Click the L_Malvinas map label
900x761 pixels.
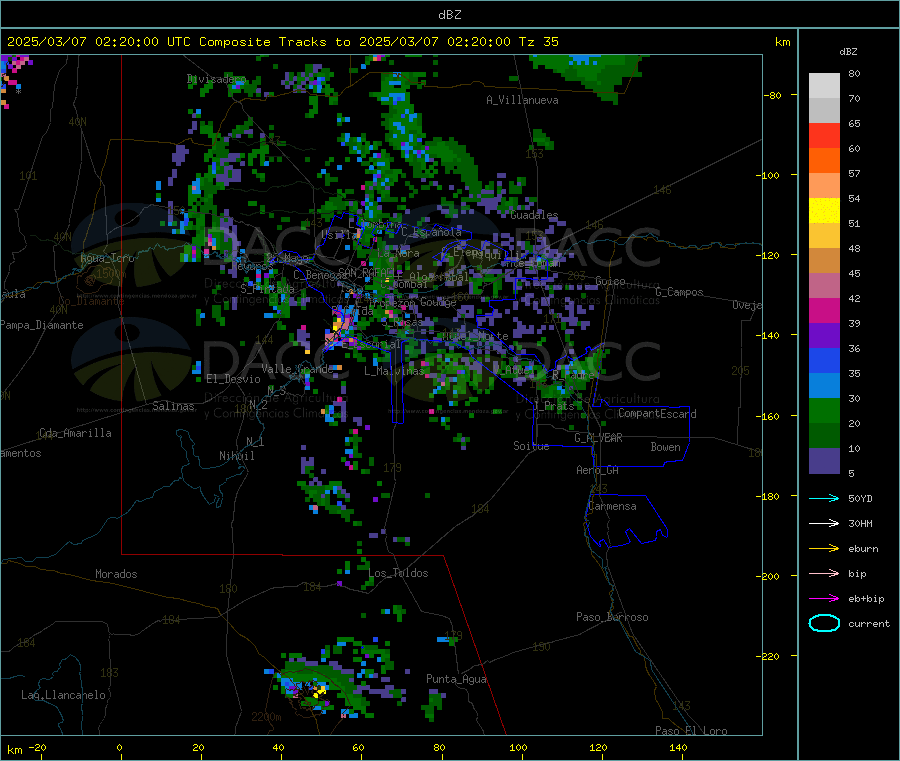[394, 371]
